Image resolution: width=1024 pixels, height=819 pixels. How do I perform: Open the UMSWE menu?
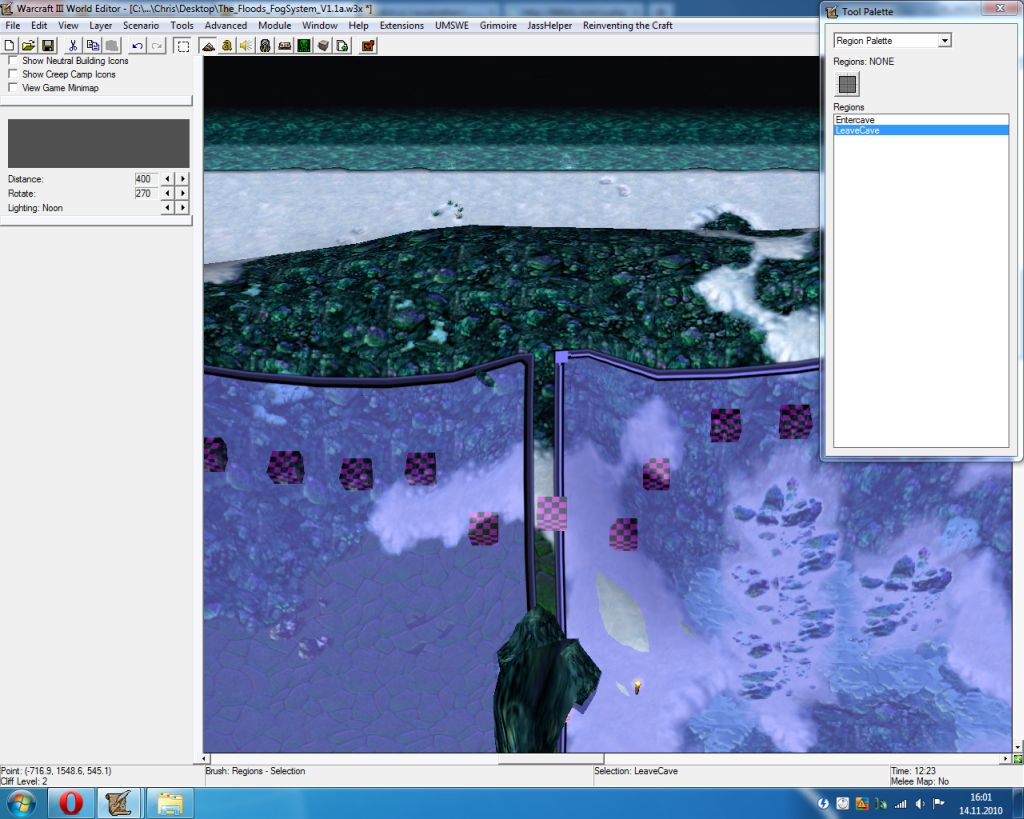tap(452, 25)
